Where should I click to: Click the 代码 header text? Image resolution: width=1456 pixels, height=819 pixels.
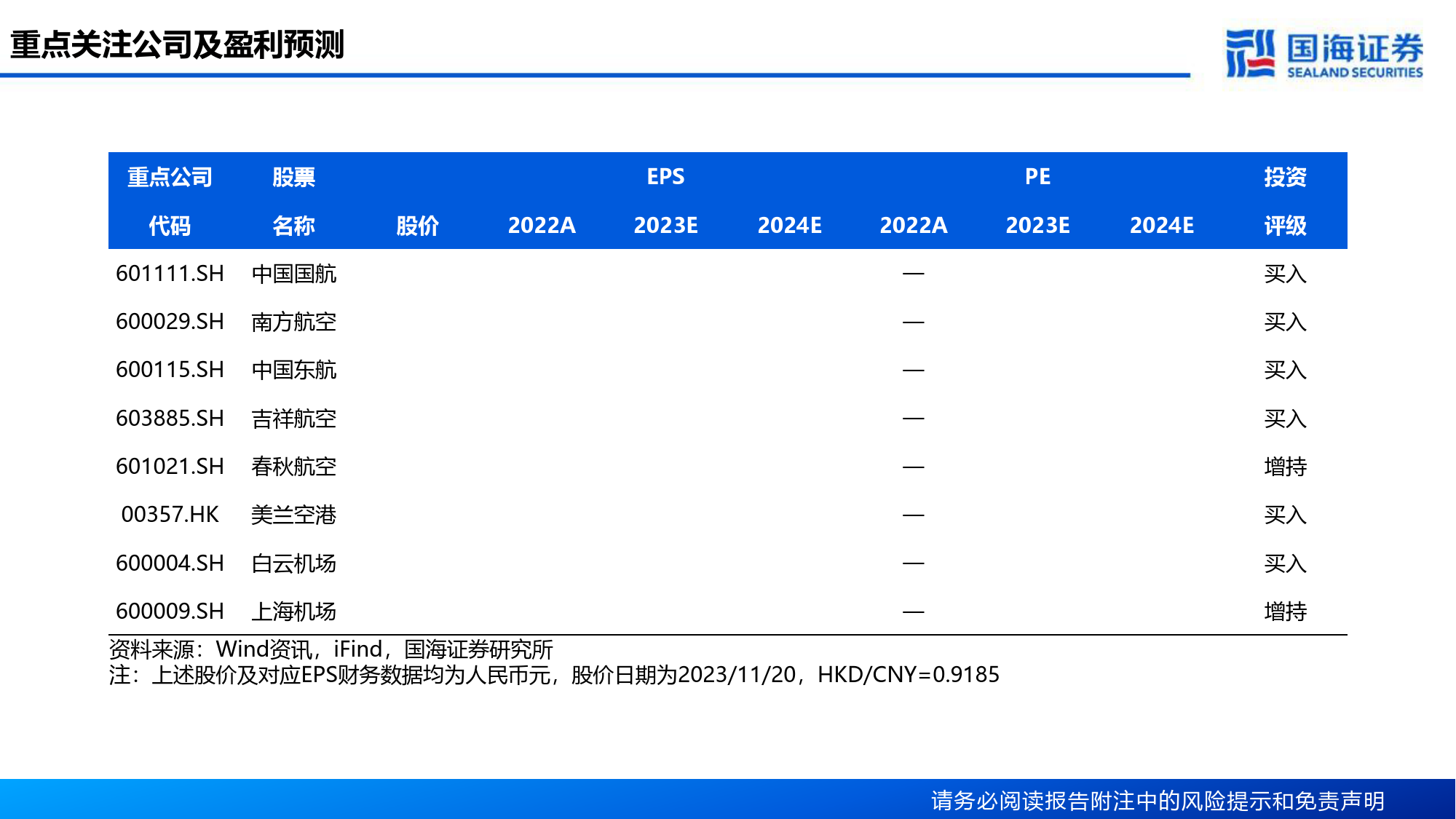[x=170, y=226]
